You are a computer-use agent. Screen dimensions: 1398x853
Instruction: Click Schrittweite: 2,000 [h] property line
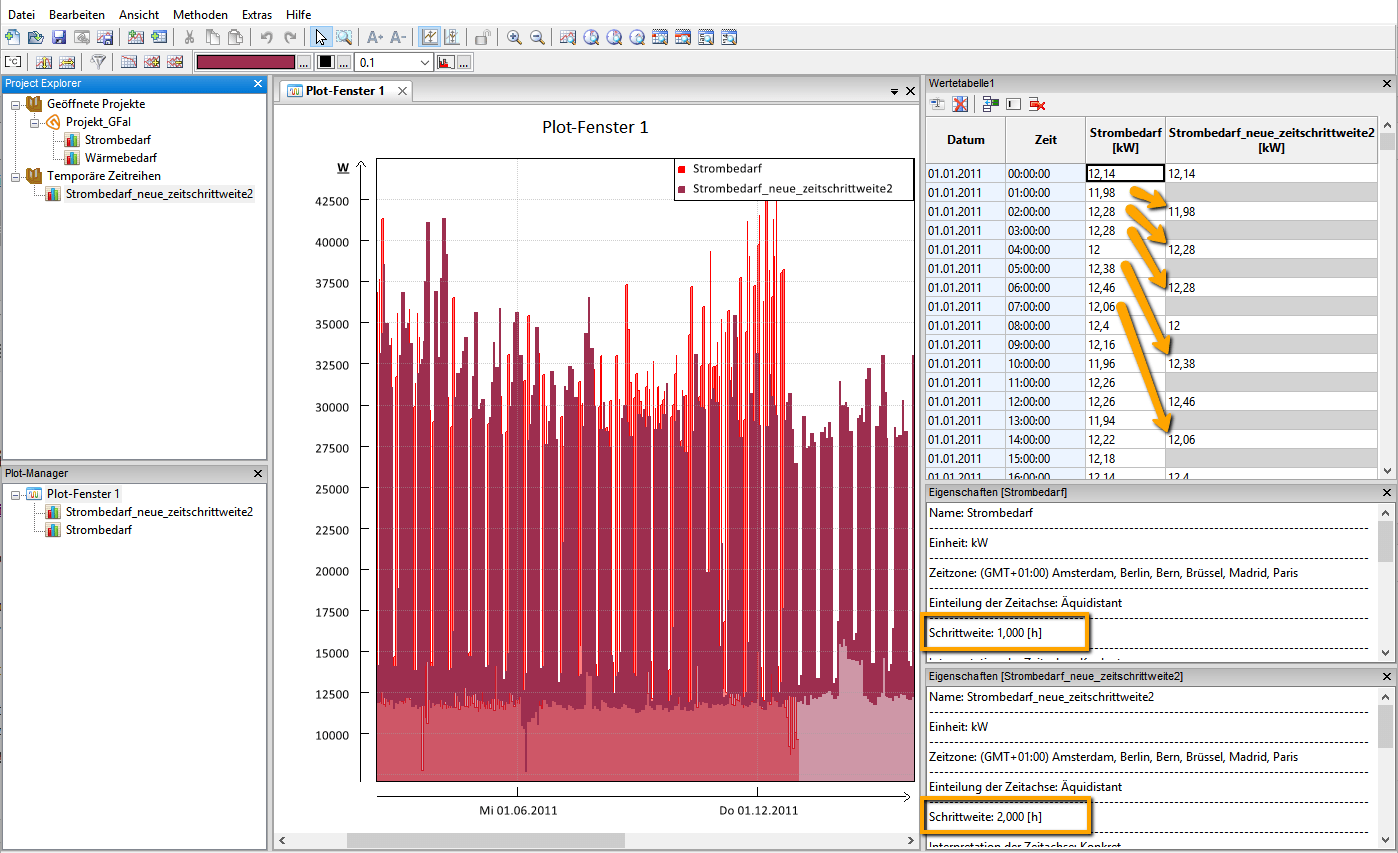[x=985, y=817]
